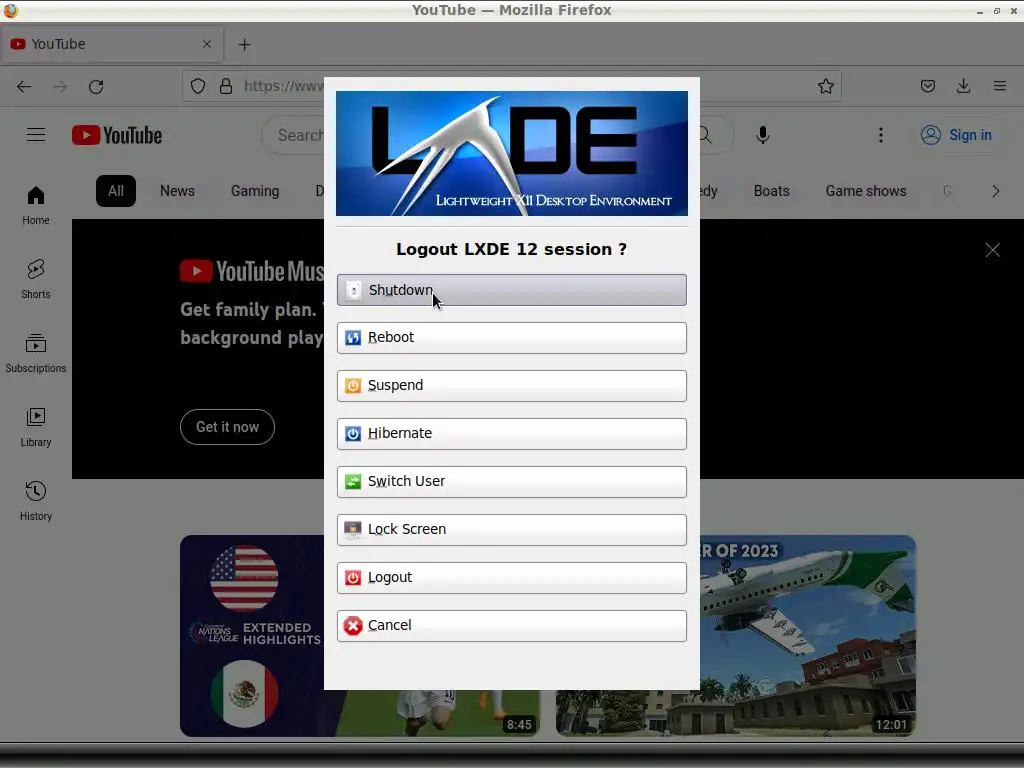Pick Hibernate from logout dialog
This screenshot has height=768, width=1024.
coord(511,434)
